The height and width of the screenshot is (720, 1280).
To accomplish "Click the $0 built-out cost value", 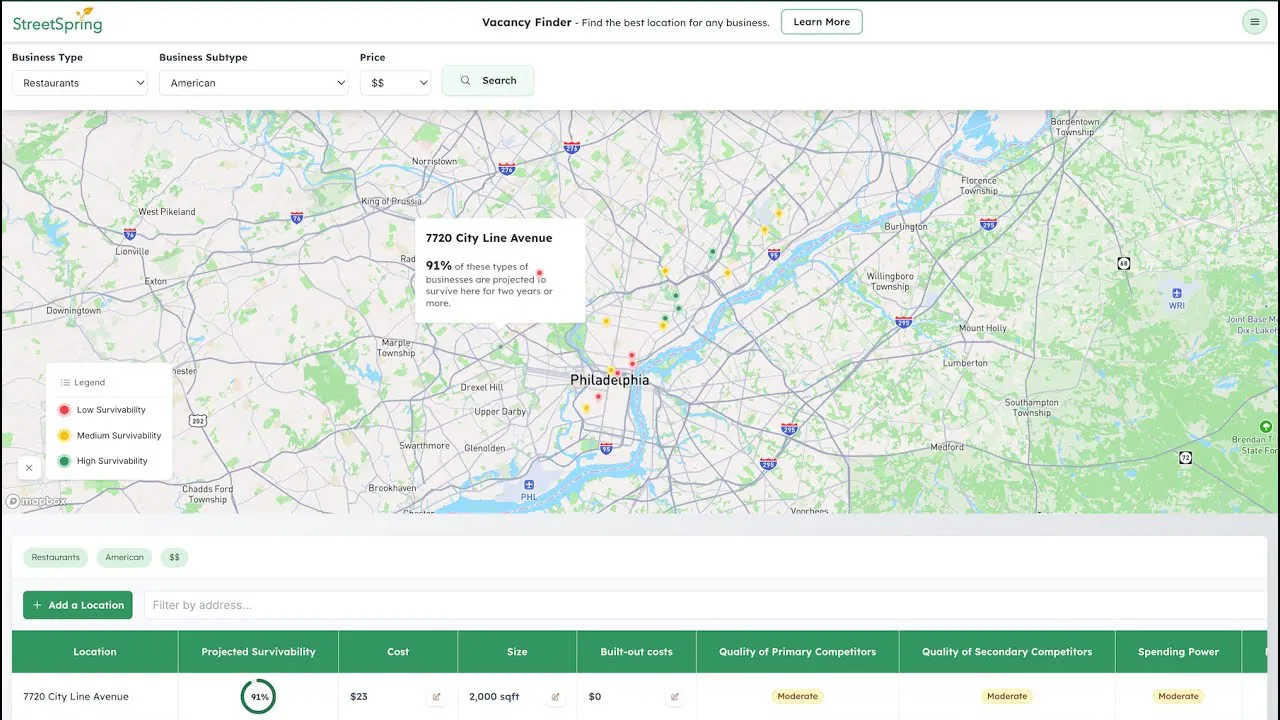I will click(594, 696).
